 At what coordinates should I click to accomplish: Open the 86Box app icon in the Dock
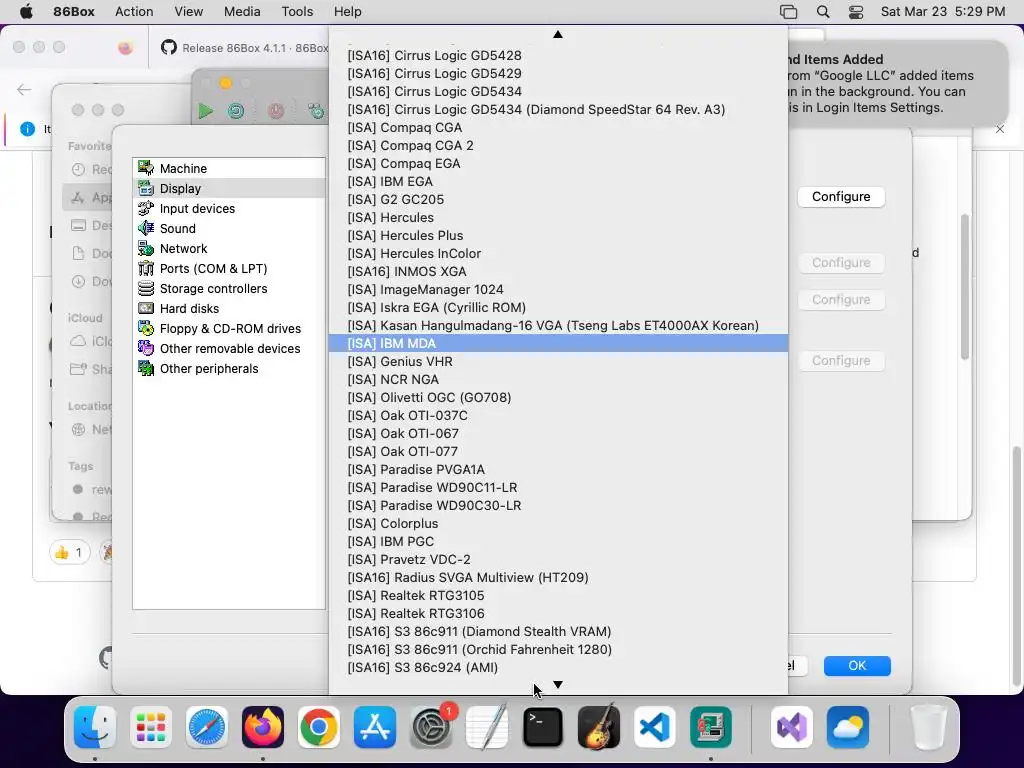pos(711,727)
